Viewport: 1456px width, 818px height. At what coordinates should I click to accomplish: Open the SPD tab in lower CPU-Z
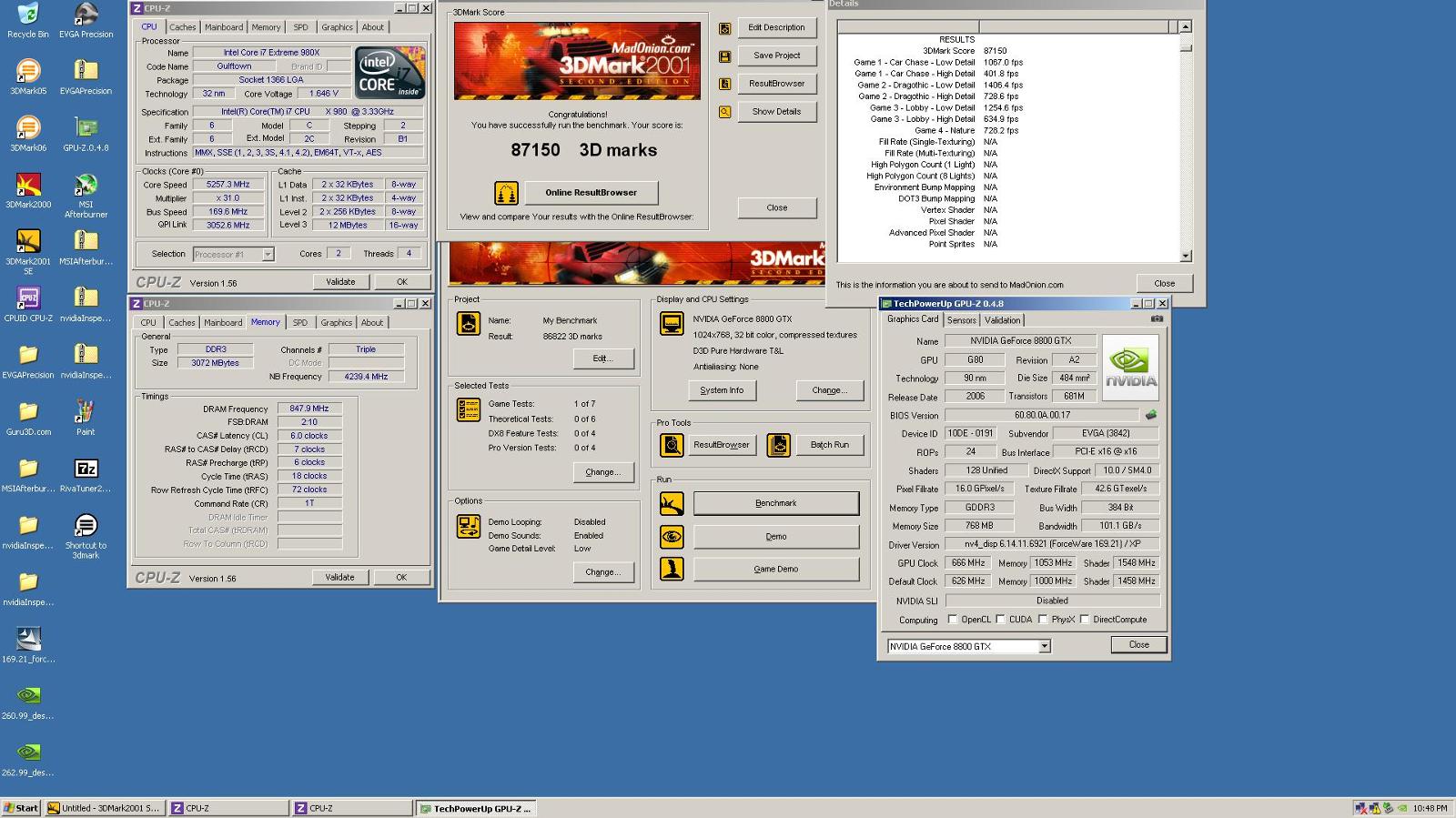pos(299,322)
